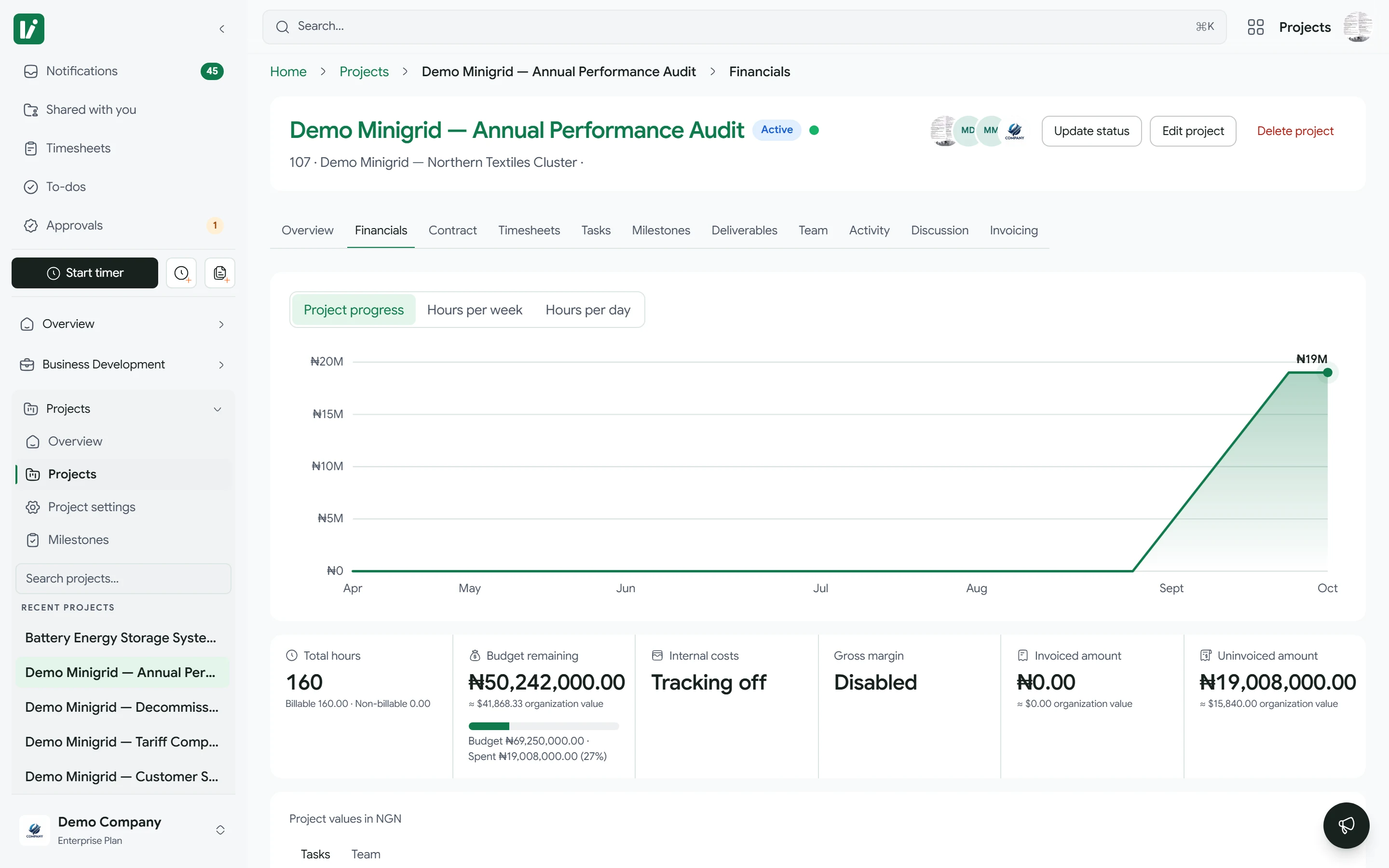The width and height of the screenshot is (1389, 868).
Task: Click the budget spent progress bar
Action: click(544, 726)
